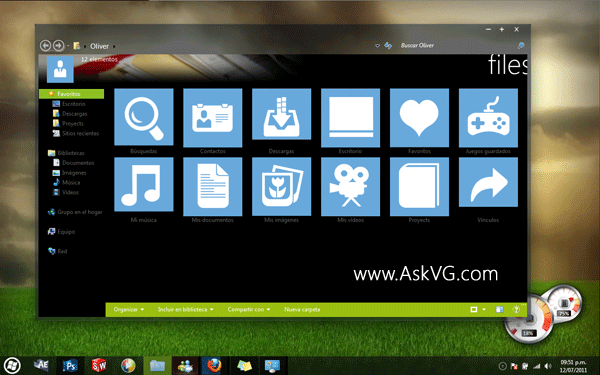Launch SolidWorks from the taskbar
This screenshot has width=600, height=375.
click(99, 366)
